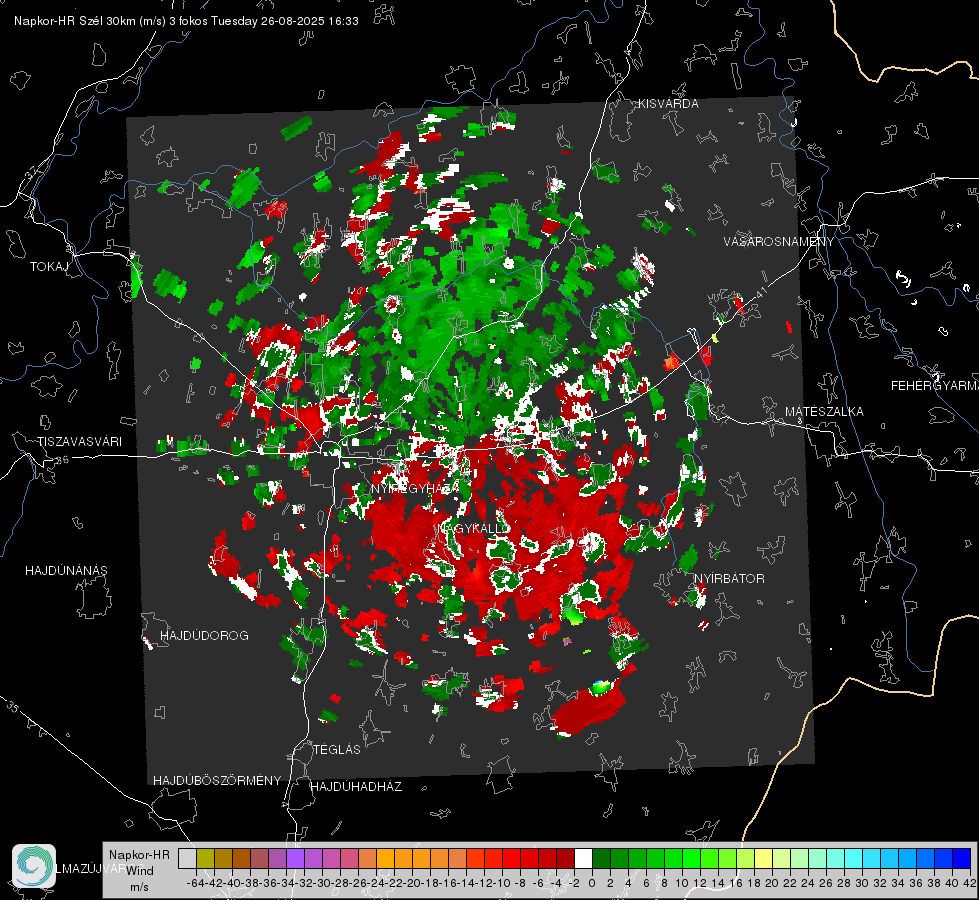Select the NAGYKÁLLÓ town label
Image resolution: width=979 pixels, height=900 pixels.
[x=473, y=528]
